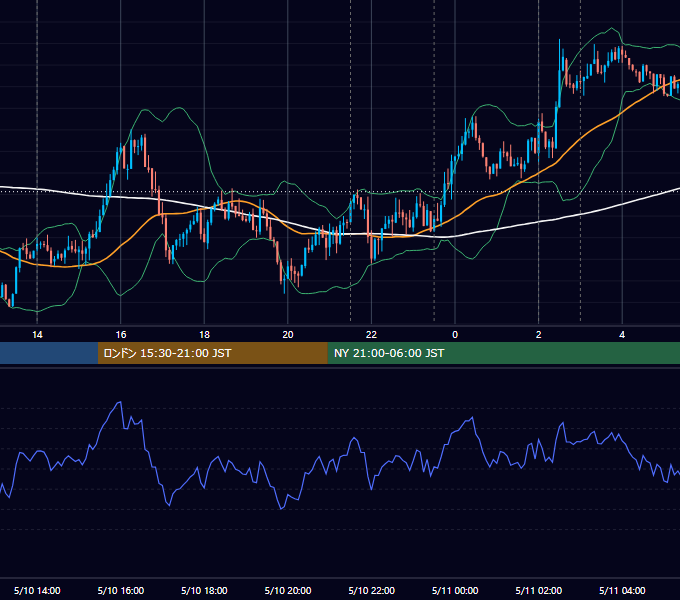The width and height of the screenshot is (680, 600).
Task: Click the 5/11 02:00 date label
Action: [539, 590]
